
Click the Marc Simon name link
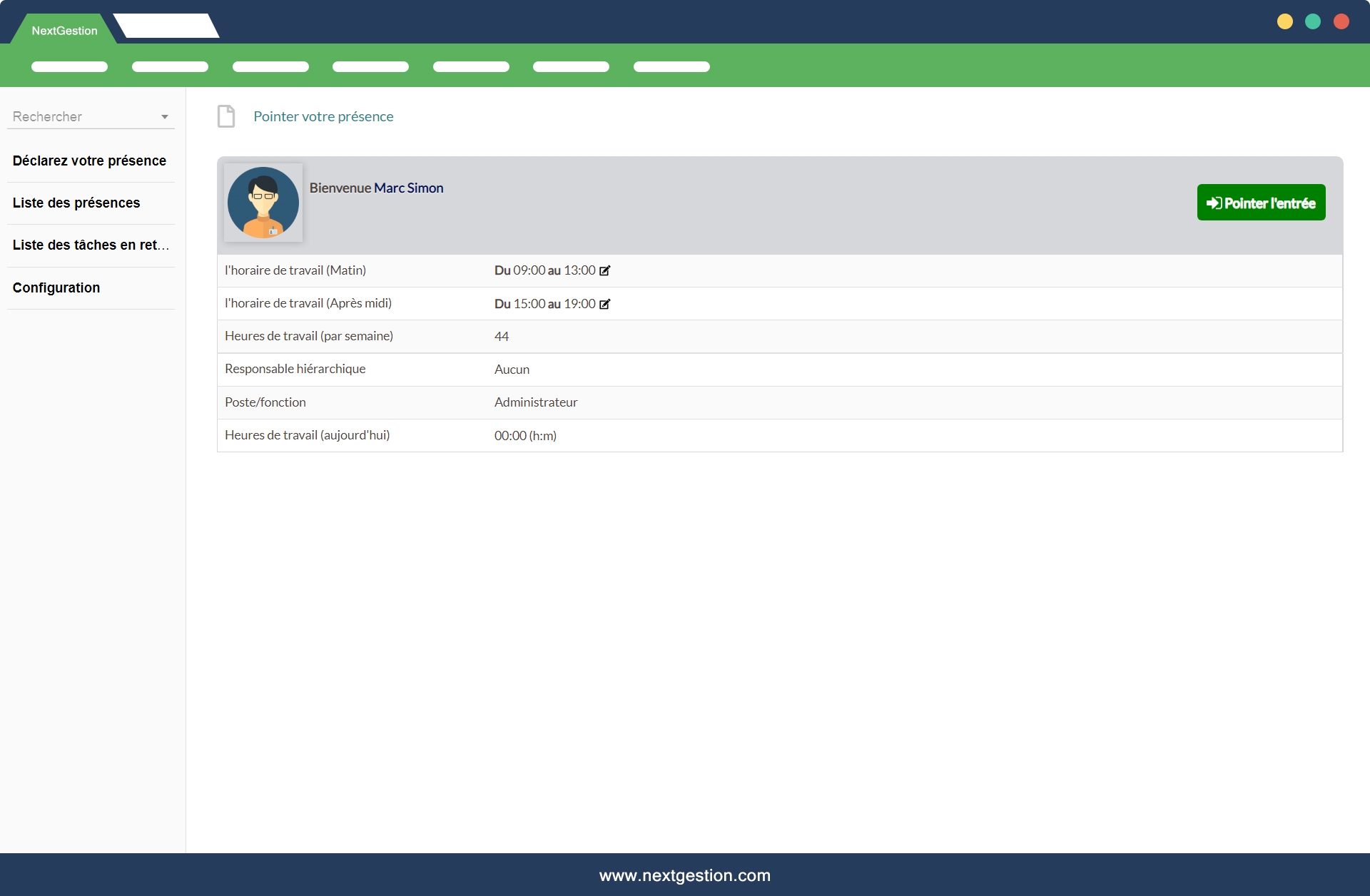tap(408, 188)
